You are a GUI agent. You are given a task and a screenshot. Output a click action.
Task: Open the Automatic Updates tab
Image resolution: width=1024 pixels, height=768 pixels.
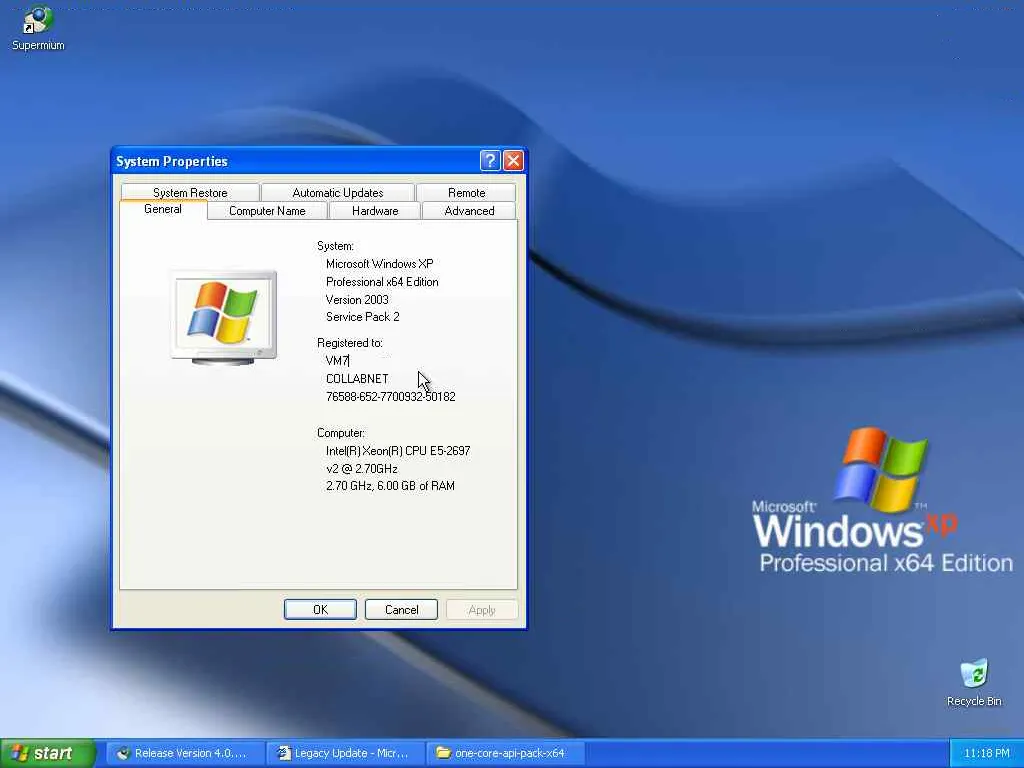click(x=338, y=193)
